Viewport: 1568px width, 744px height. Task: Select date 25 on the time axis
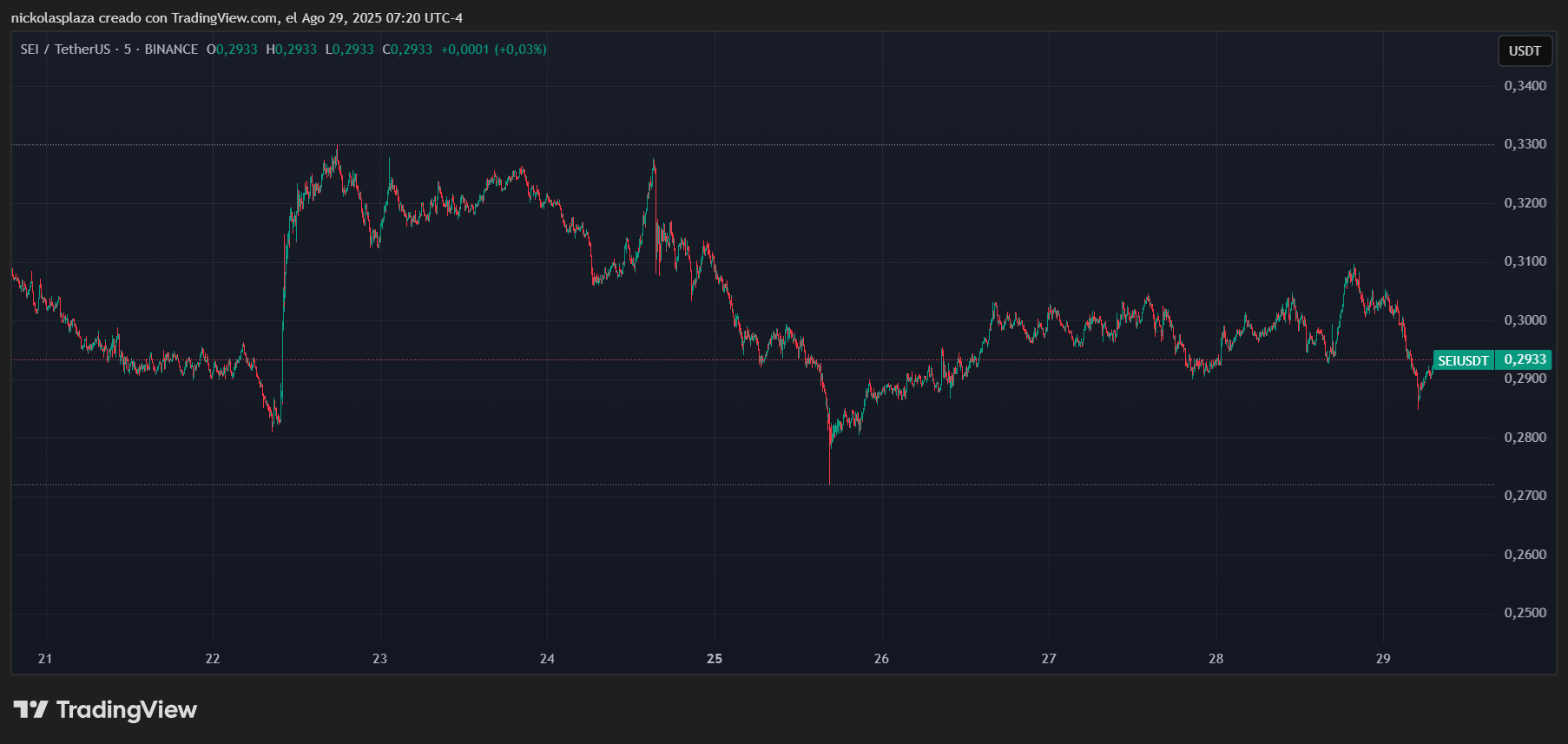(715, 659)
